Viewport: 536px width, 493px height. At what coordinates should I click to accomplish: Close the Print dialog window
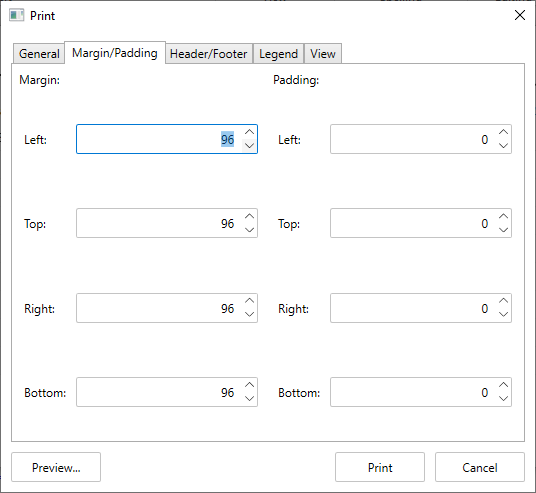tap(520, 15)
